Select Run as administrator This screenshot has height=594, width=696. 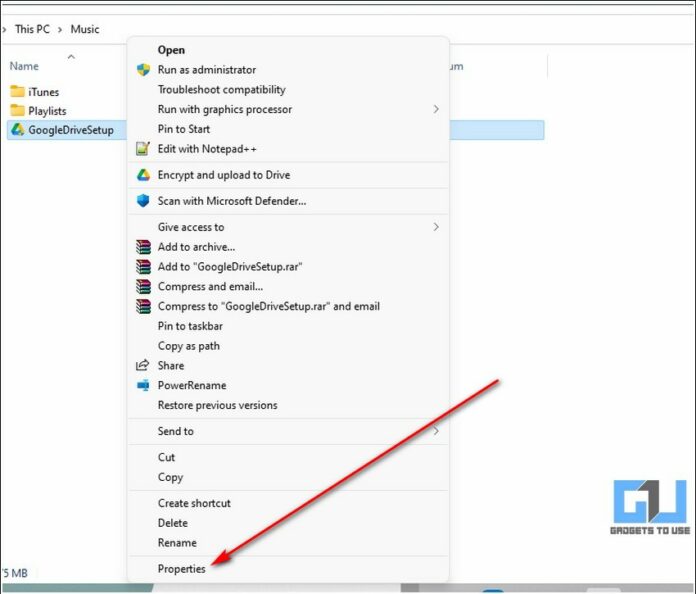(207, 70)
